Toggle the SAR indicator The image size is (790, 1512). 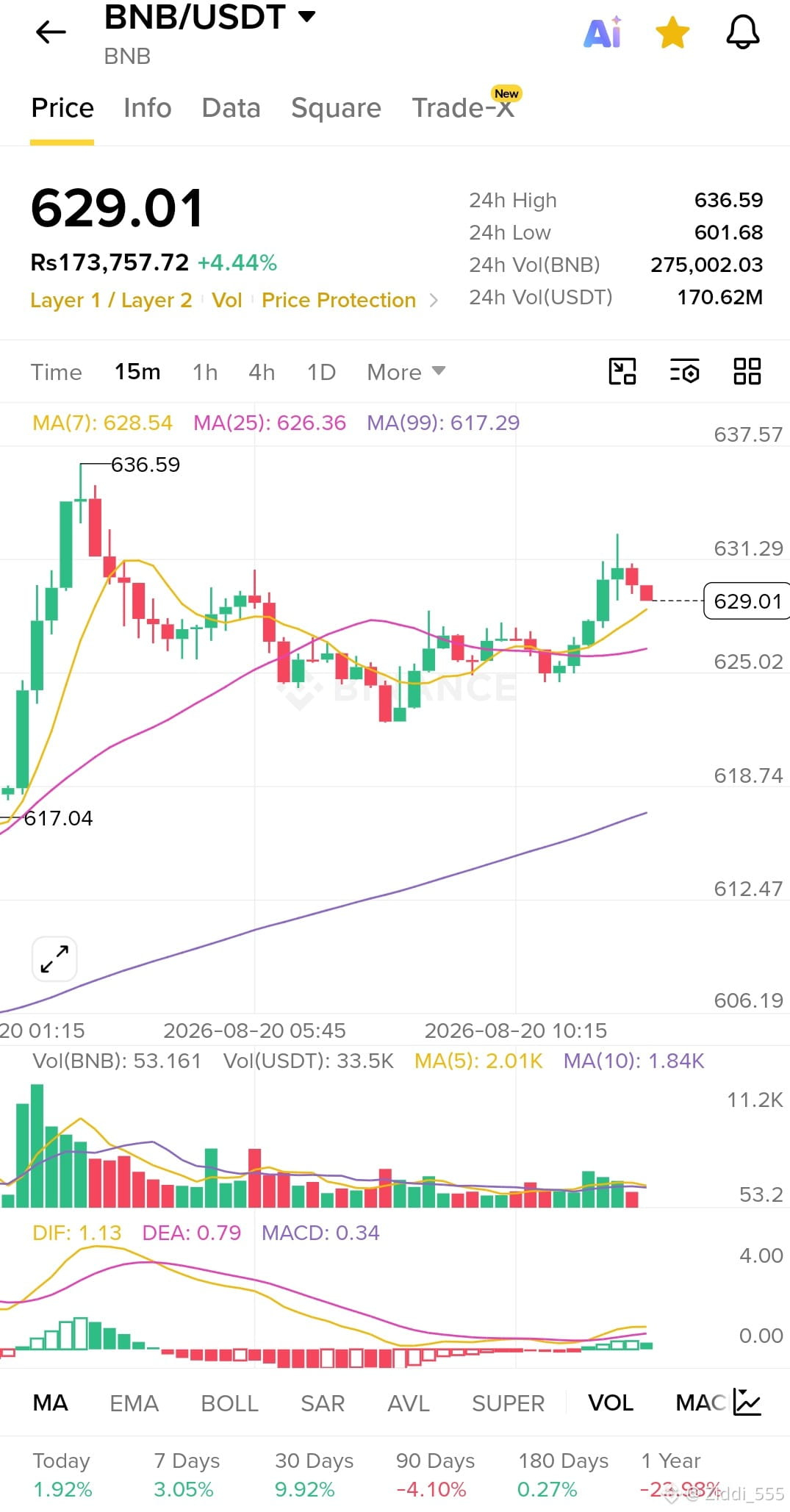tap(323, 1402)
